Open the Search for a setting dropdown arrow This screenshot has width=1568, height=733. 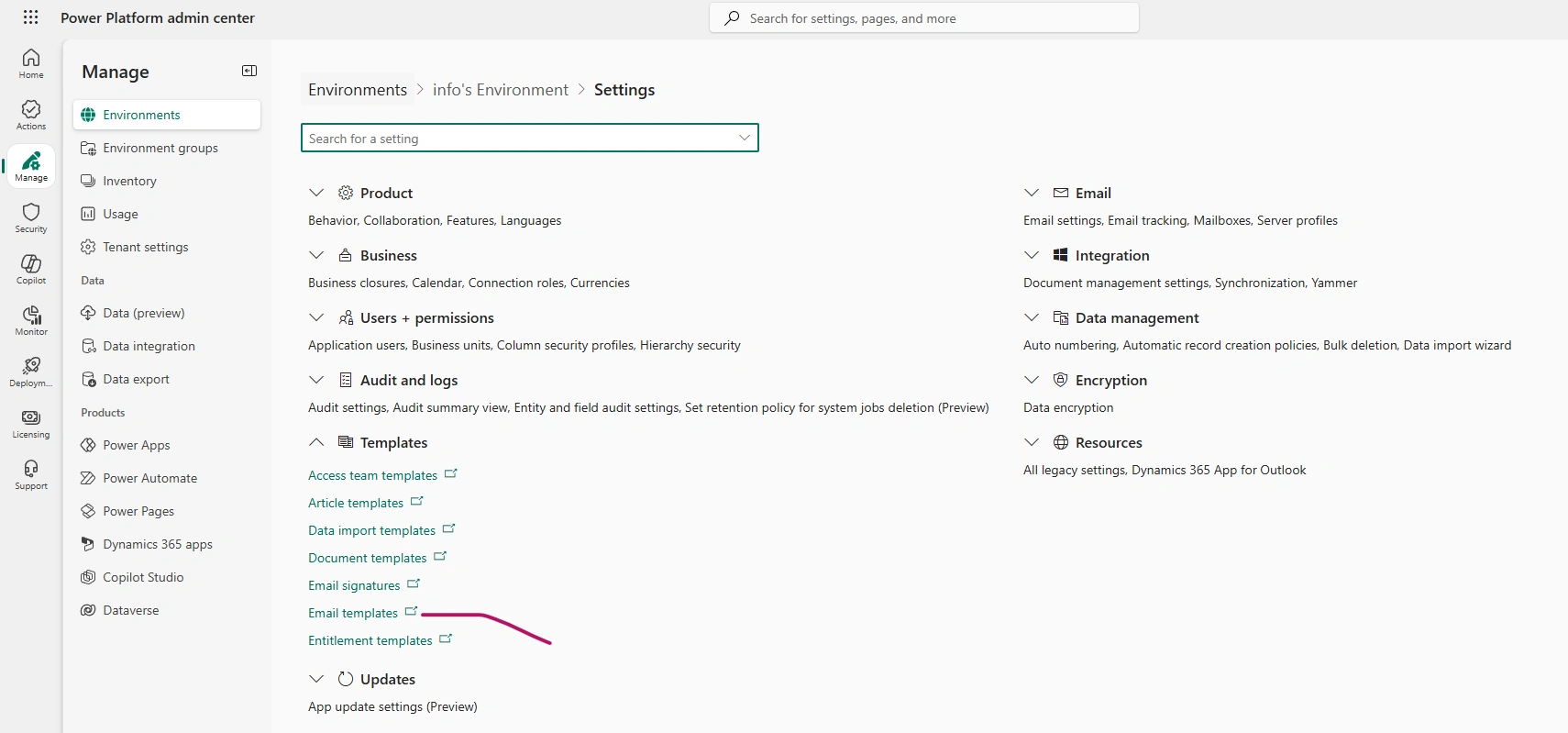[x=745, y=138]
